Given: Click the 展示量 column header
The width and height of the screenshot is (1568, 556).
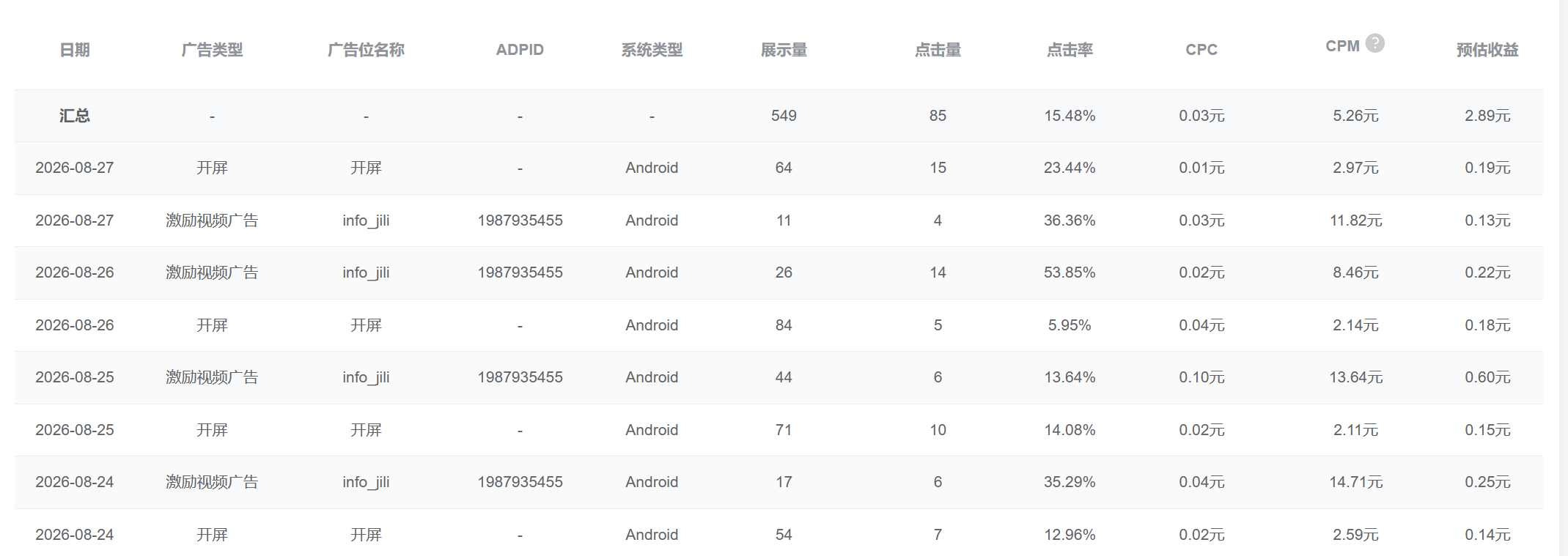Looking at the screenshot, I should pos(784,50).
